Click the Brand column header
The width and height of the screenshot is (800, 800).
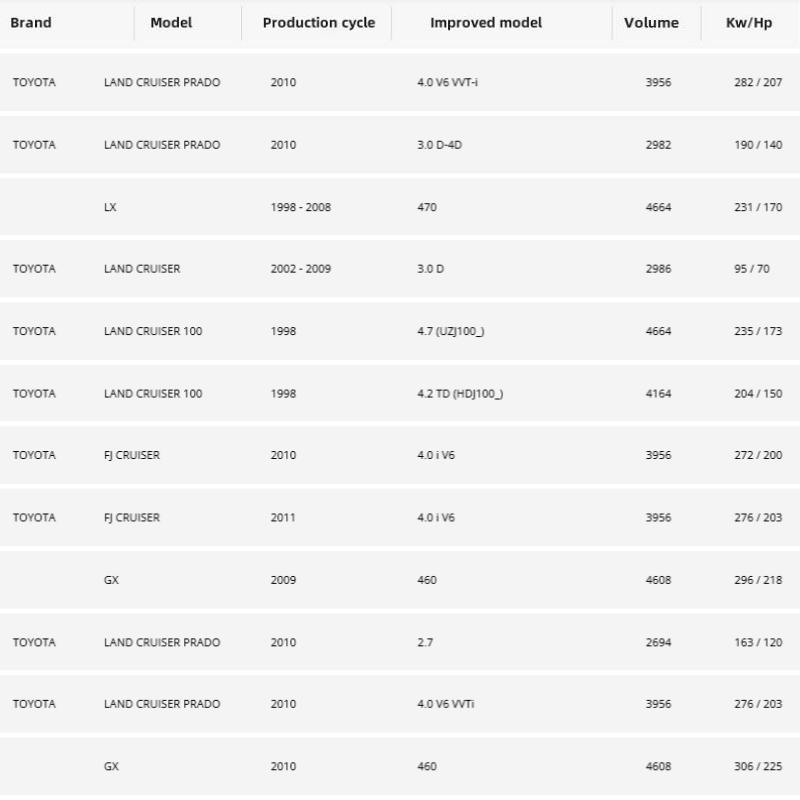[x=31, y=23]
